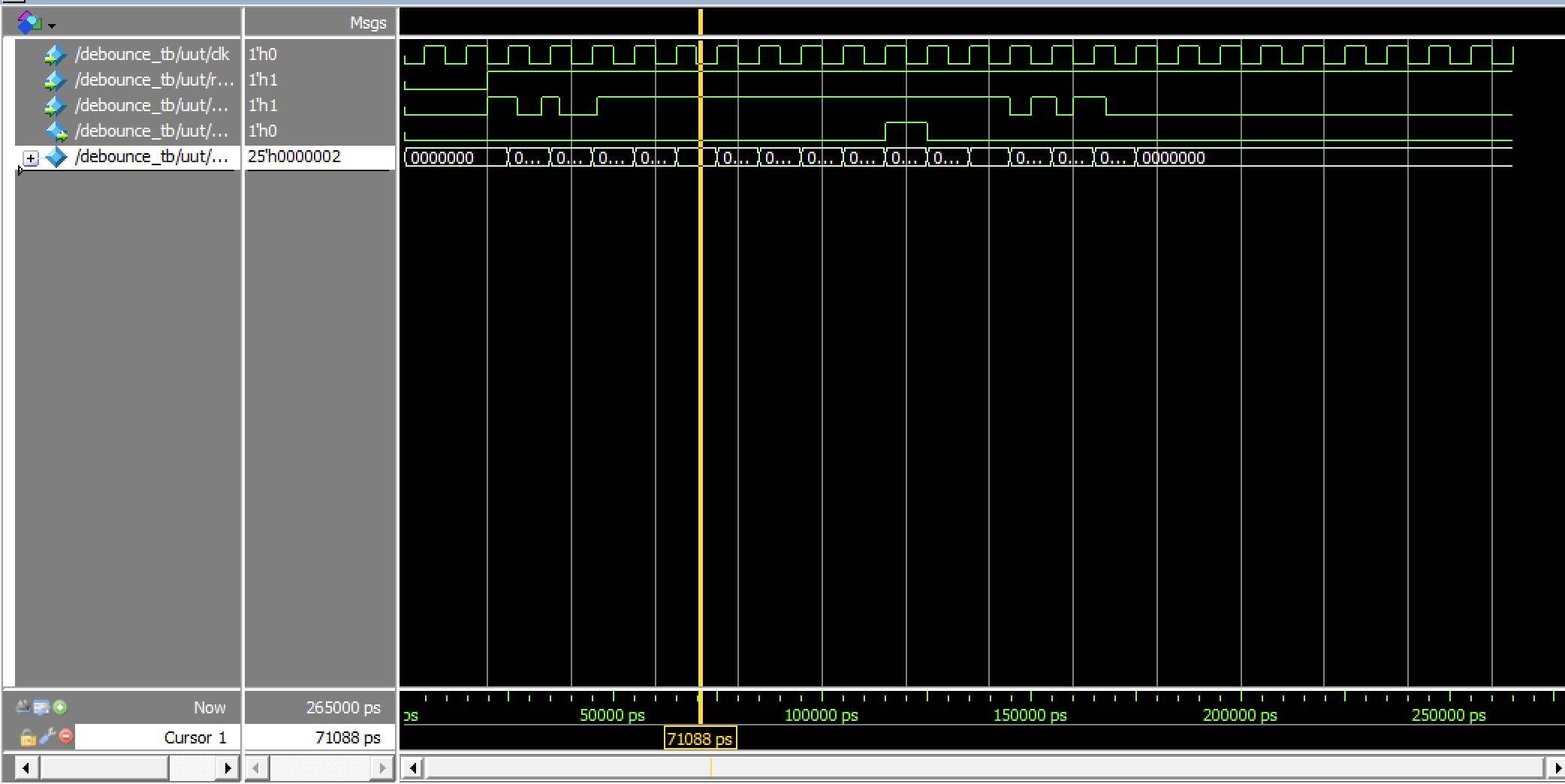This screenshot has width=1565, height=784.
Task: Click the Cursor 1 name label
Action: (x=194, y=737)
